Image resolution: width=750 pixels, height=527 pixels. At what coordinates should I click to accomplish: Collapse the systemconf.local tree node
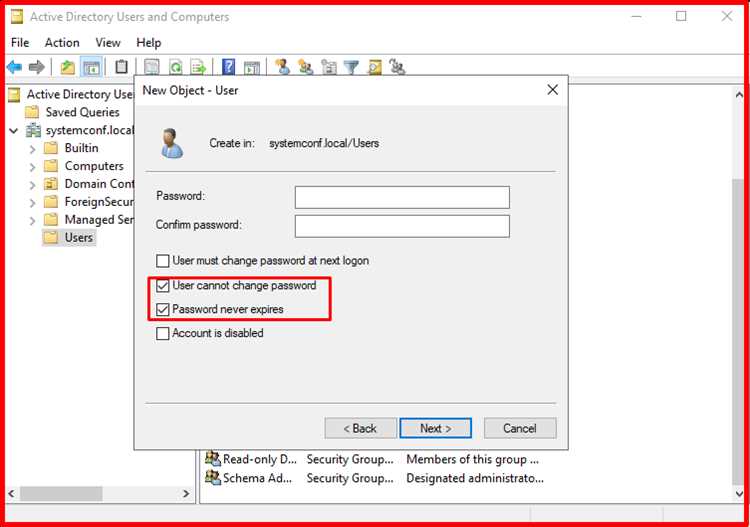14,131
